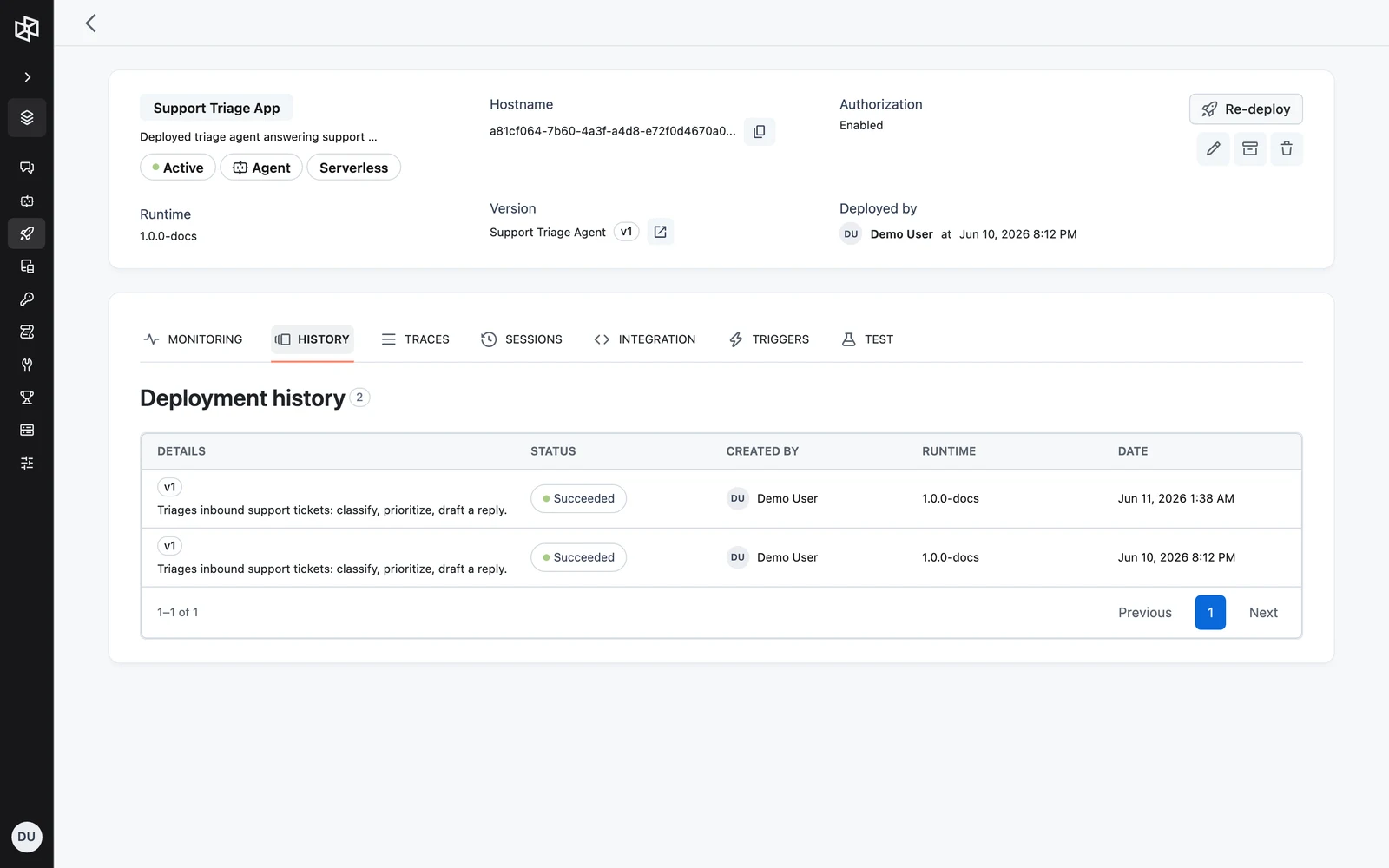
Task: Click the Active status badge
Action: pos(178,168)
